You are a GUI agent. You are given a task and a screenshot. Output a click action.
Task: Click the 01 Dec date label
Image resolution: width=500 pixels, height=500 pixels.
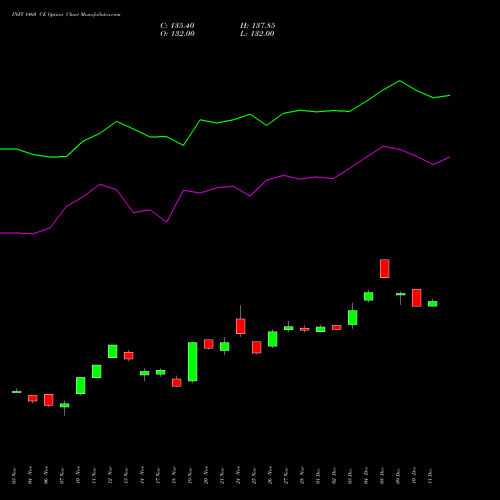318,476
